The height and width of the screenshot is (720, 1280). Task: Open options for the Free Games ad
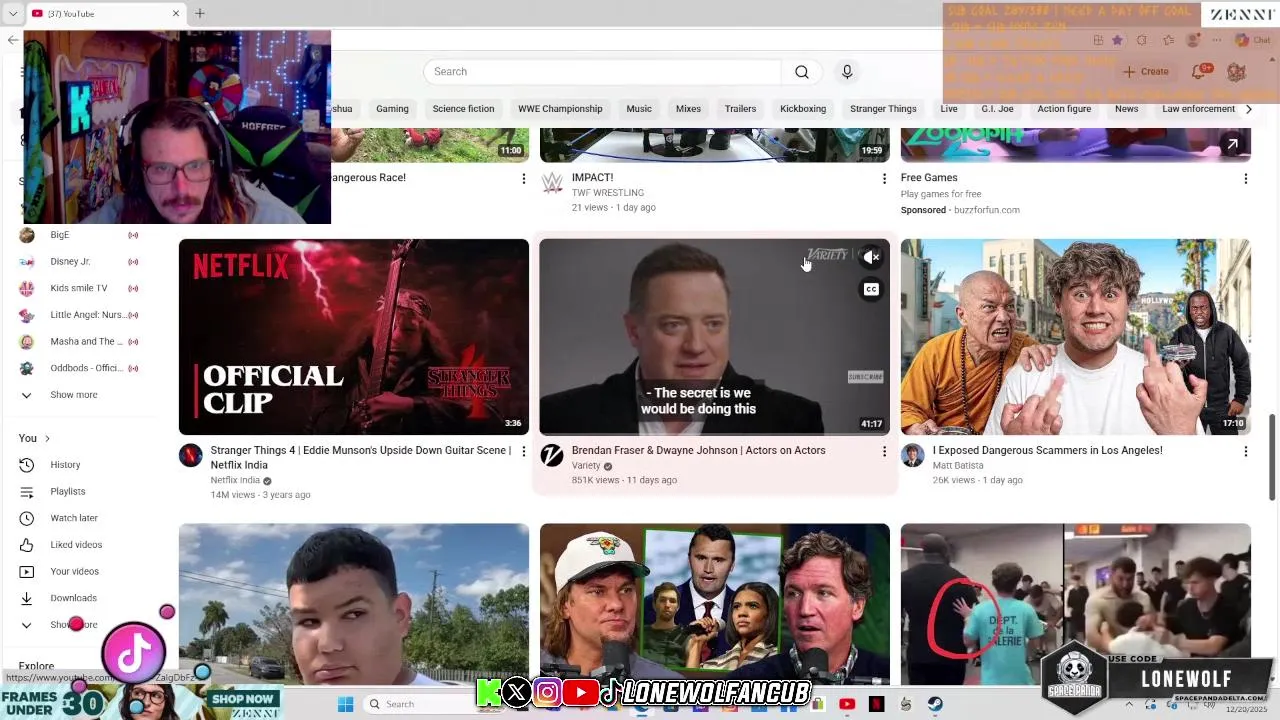click(1245, 179)
